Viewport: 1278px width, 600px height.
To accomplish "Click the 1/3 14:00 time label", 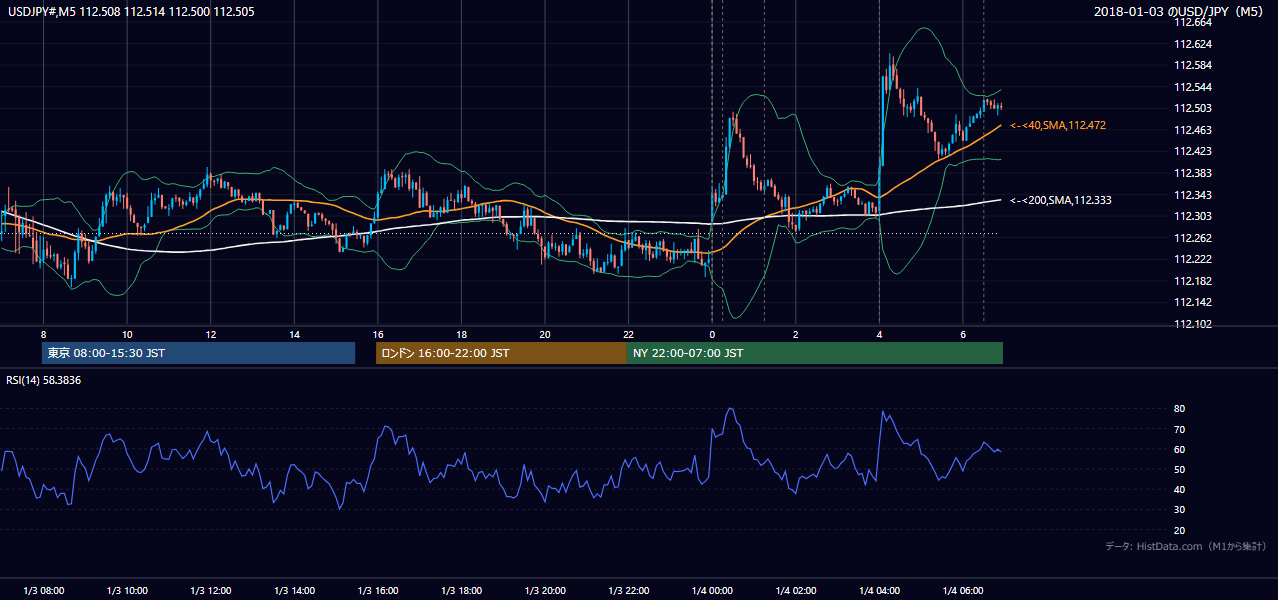I will (x=294, y=591).
